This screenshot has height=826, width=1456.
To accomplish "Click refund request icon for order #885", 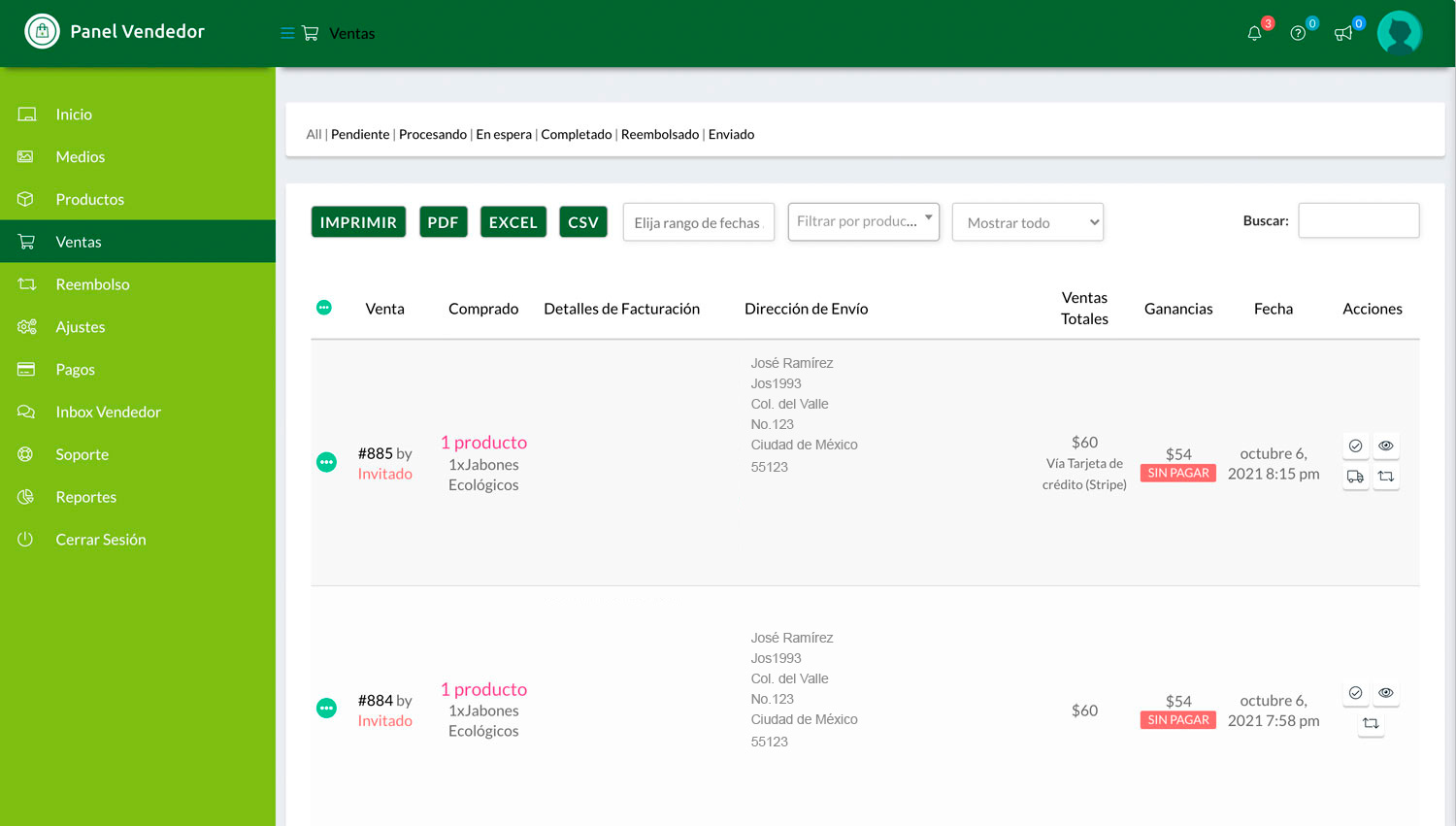I will pos(1386,477).
